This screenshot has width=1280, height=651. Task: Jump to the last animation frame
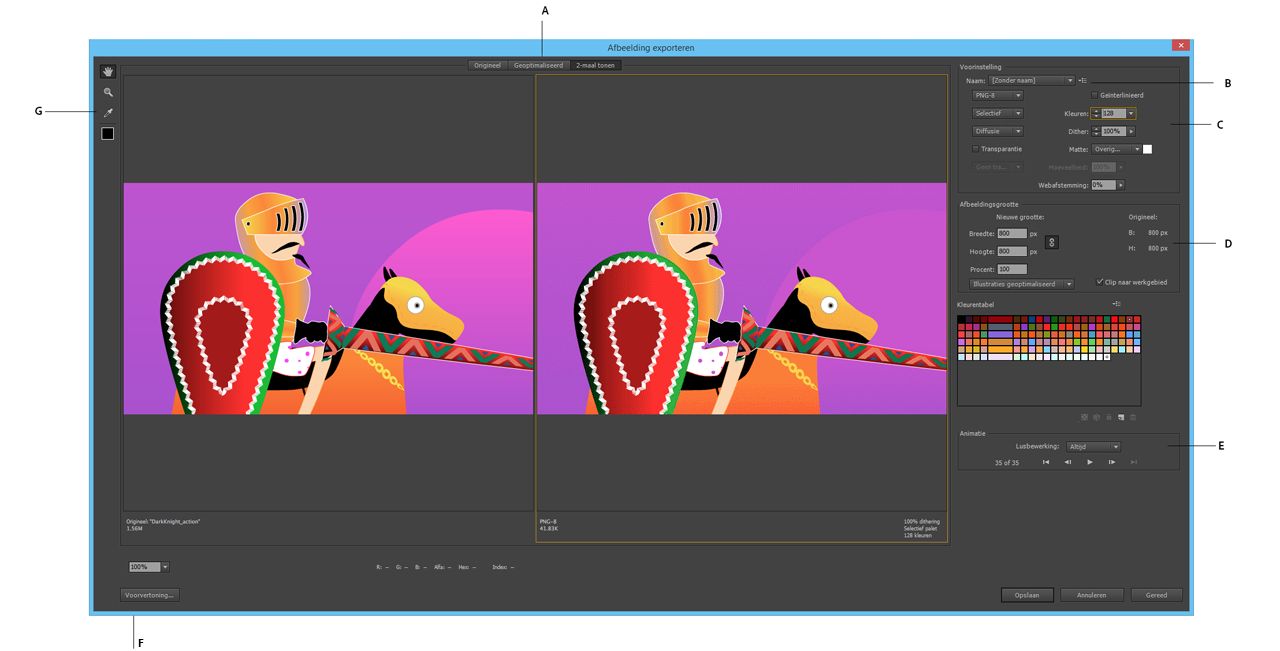pos(1134,462)
